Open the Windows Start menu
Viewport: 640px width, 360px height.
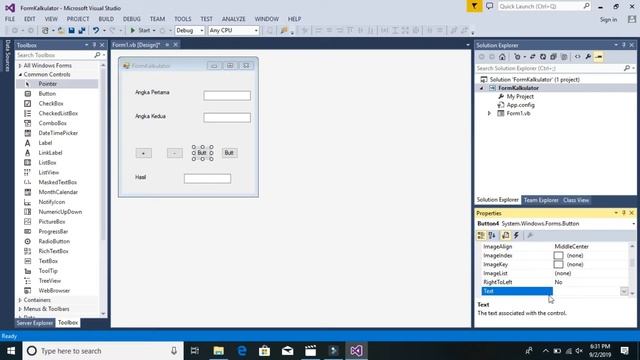point(11,351)
